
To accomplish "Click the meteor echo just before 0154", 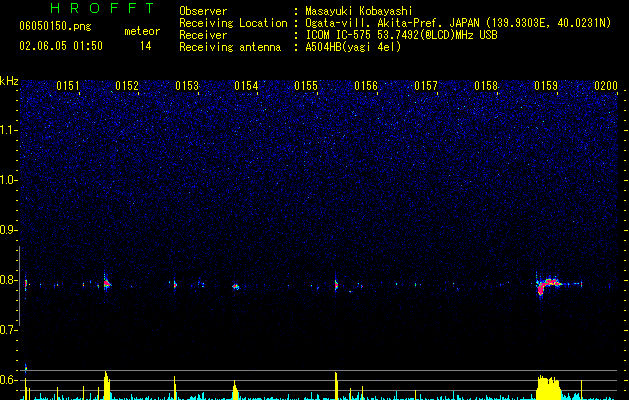I will point(236,286).
